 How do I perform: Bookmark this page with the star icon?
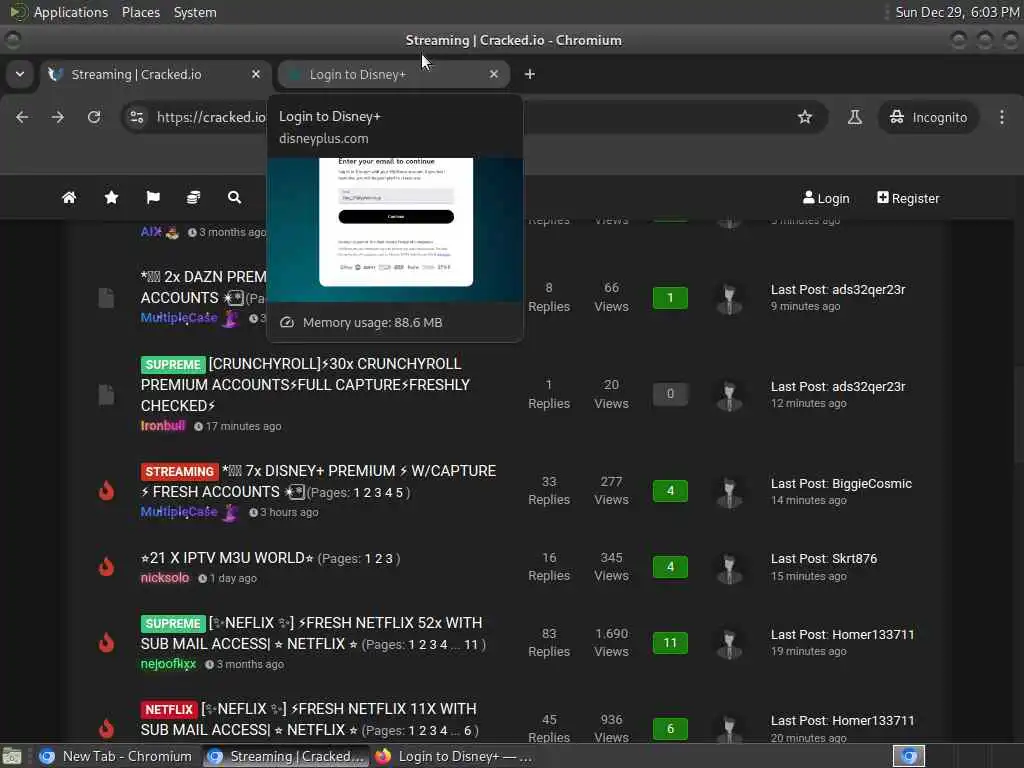click(x=805, y=117)
